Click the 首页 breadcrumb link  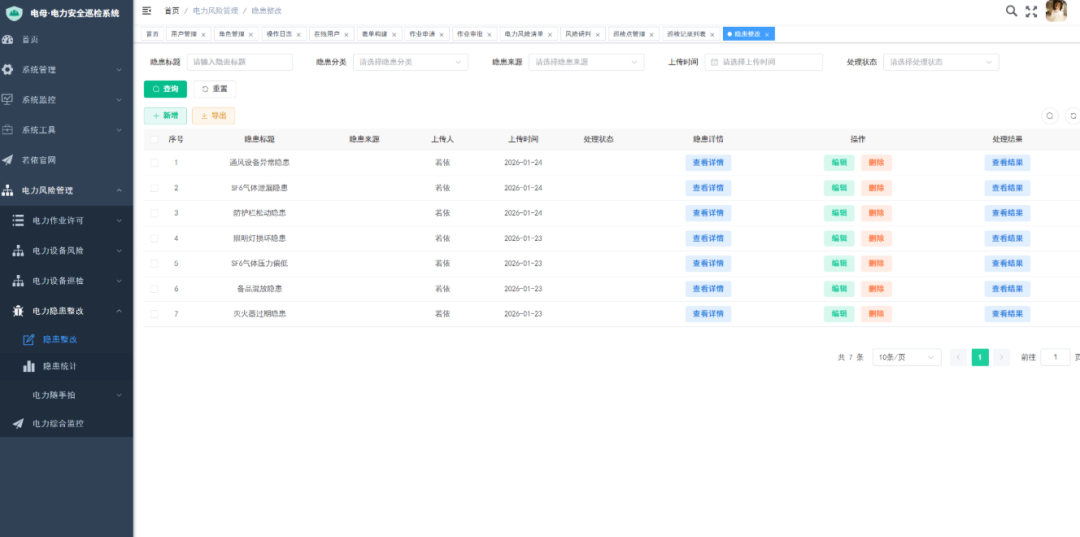coord(172,10)
